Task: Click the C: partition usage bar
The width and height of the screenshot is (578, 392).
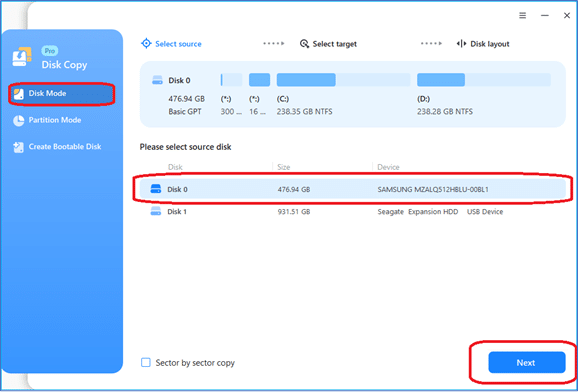Action: click(344, 80)
